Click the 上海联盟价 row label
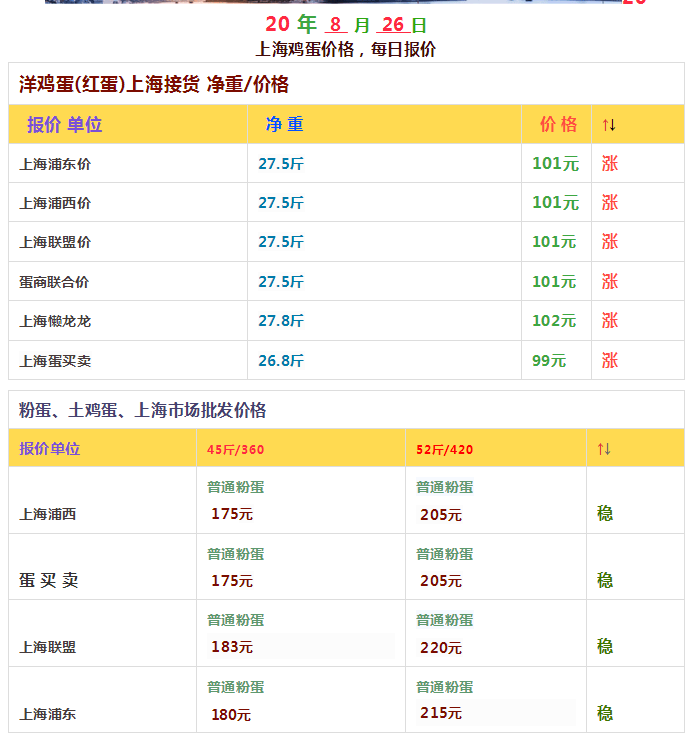This screenshot has height=738, width=692. 55,242
